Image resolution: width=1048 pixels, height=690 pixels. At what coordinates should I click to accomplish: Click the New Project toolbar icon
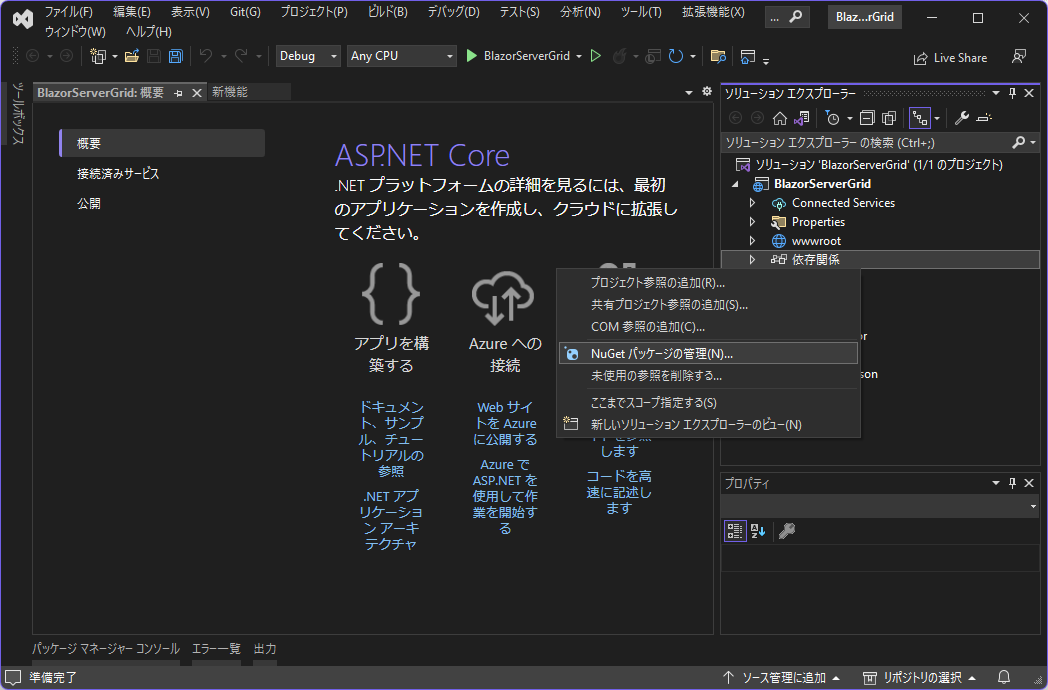point(98,56)
